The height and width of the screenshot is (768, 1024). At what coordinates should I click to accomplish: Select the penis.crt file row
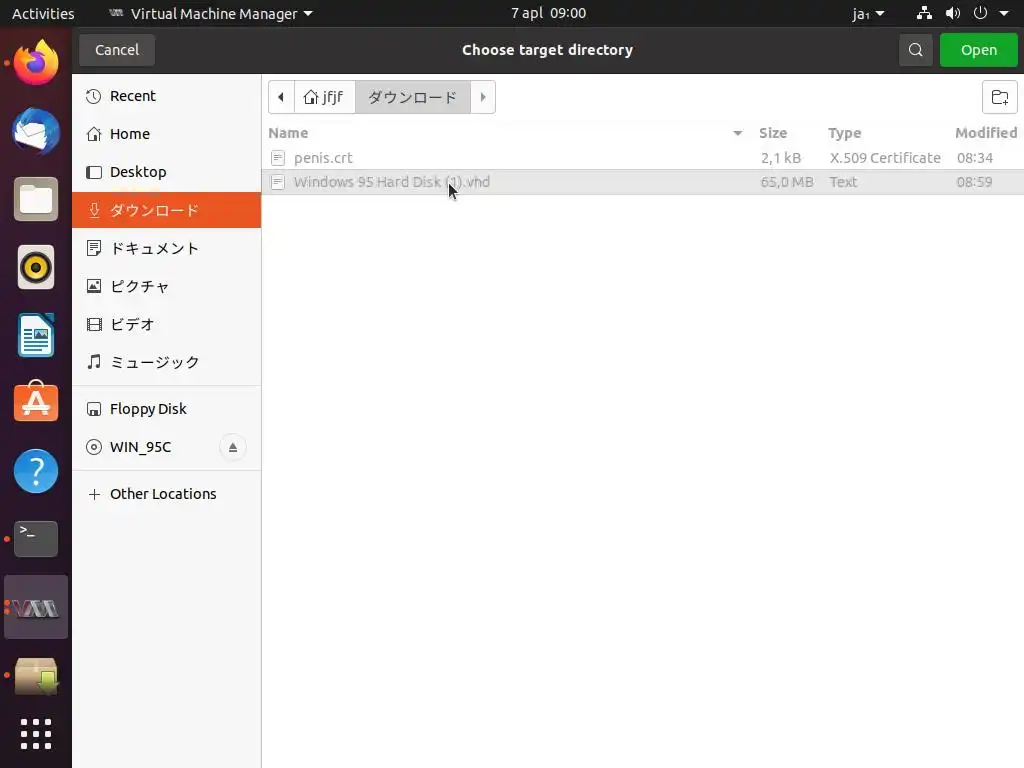pyautogui.click(x=643, y=158)
